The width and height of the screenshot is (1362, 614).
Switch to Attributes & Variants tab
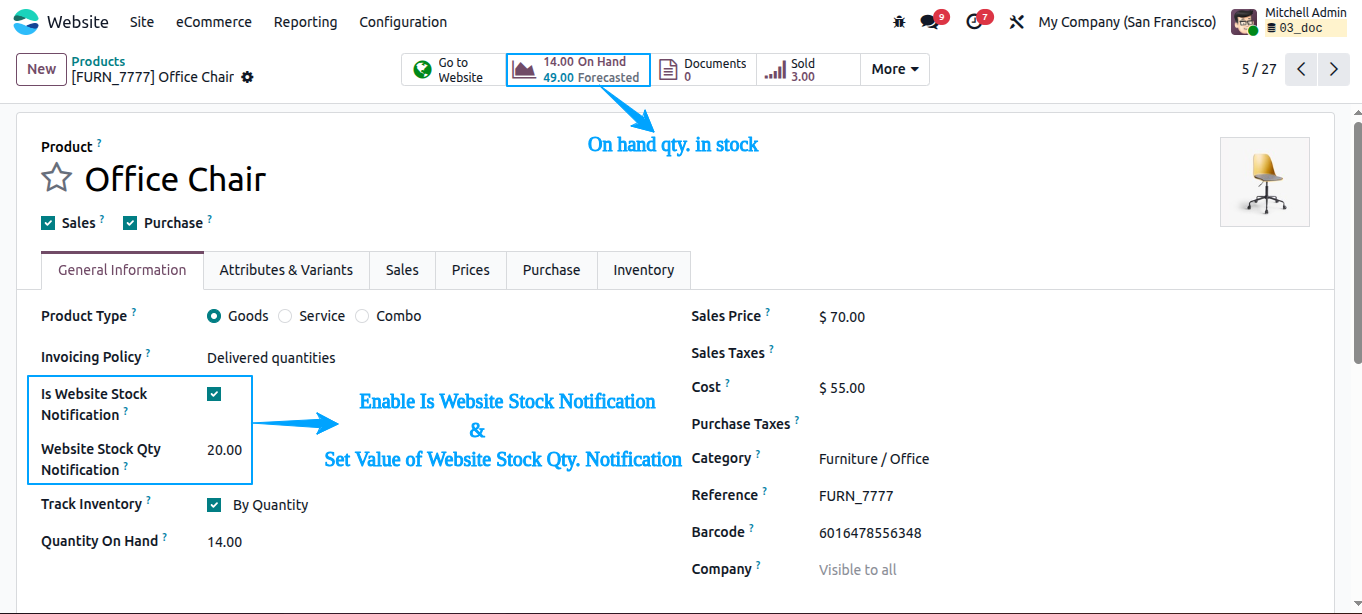[x=286, y=270]
